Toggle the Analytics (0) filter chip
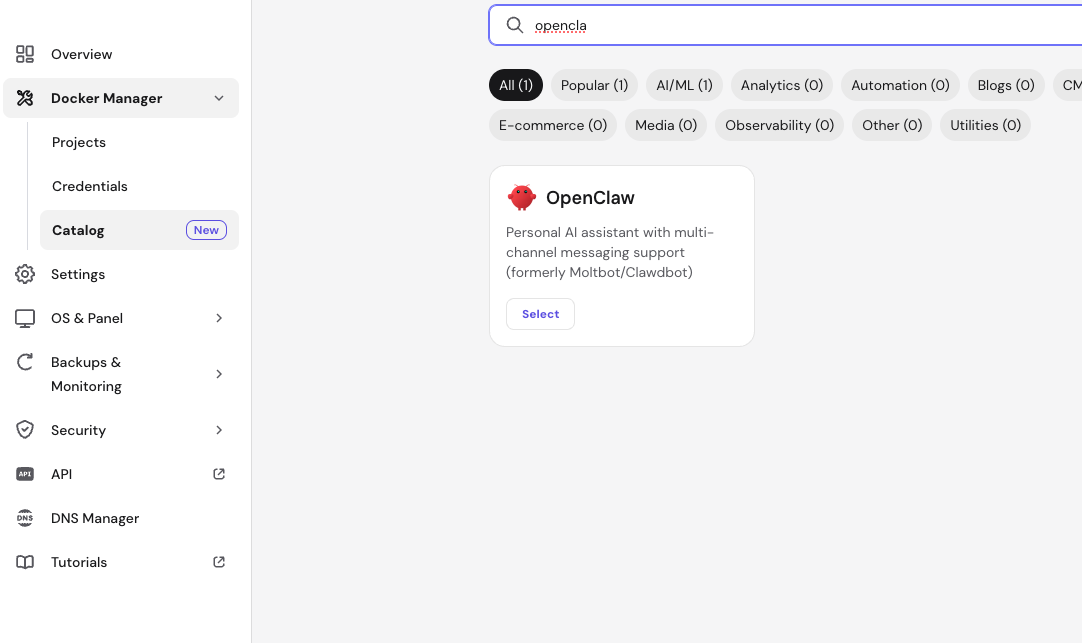The image size is (1082, 643). [x=781, y=85]
